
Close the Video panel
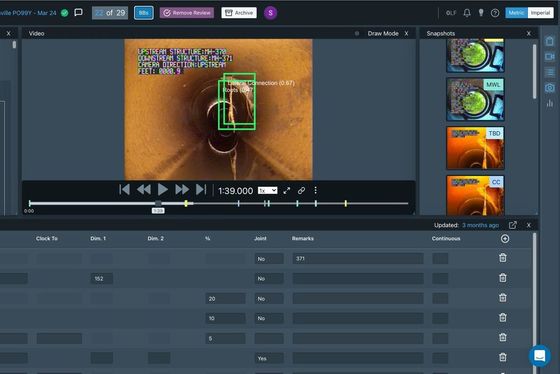coord(406,33)
